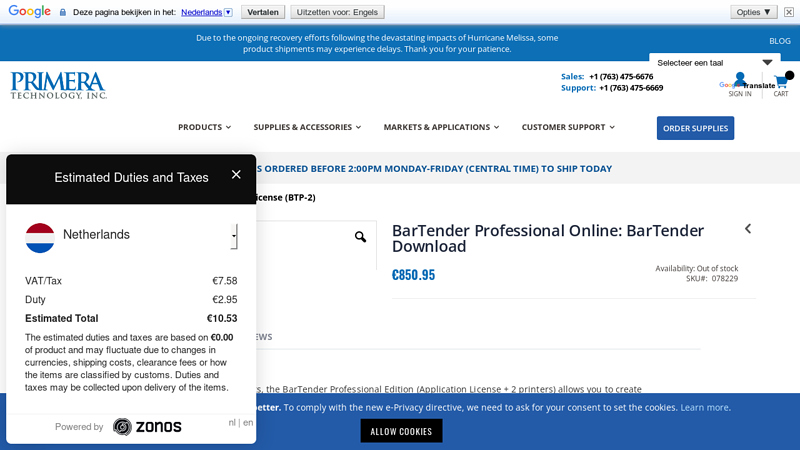Open the Opties dropdown in translate bar
Image resolution: width=800 pixels, height=450 pixels.
point(754,12)
